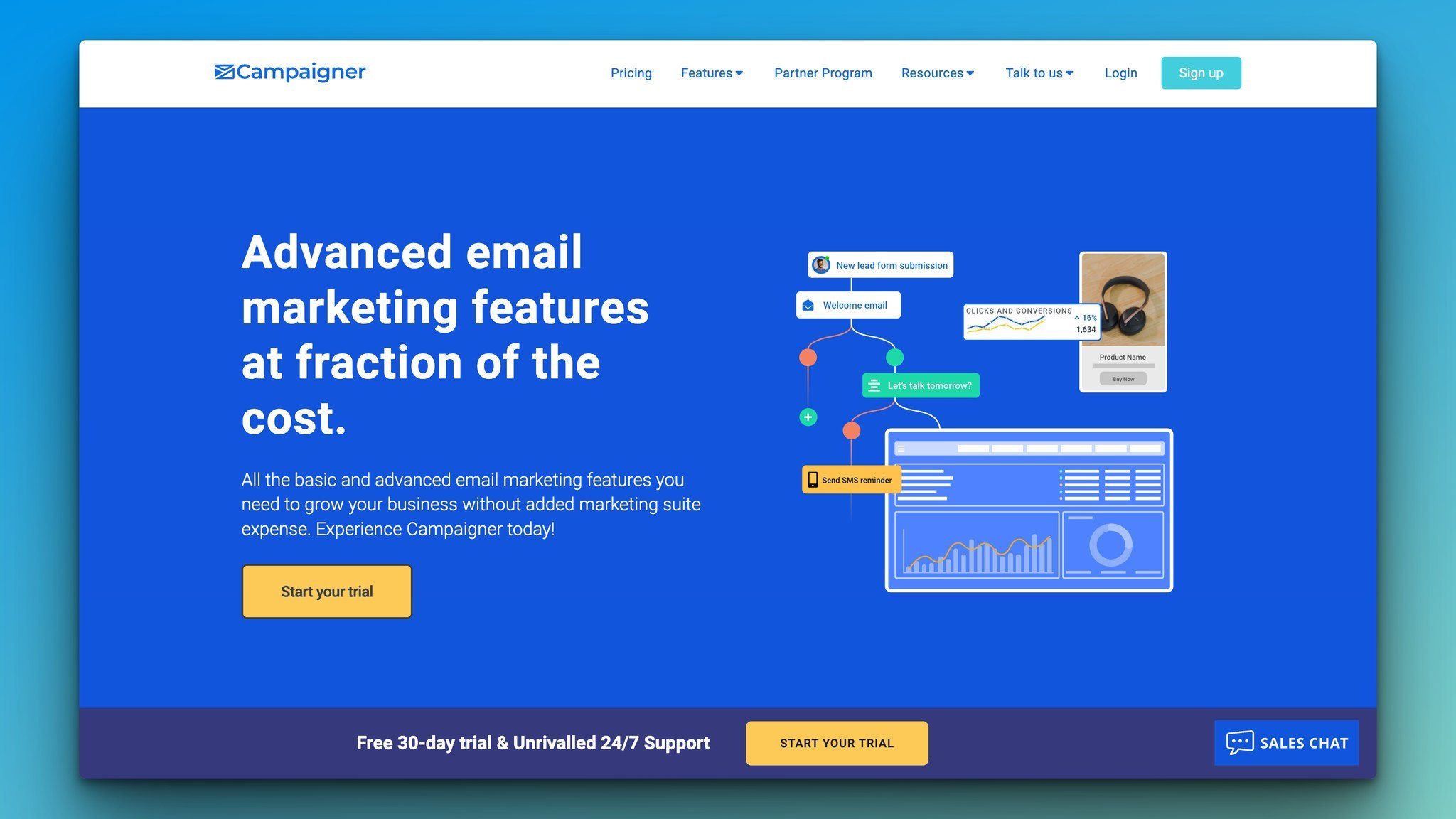This screenshot has width=1456, height=819.
Task: Click the Login link
Action: (x=1121, y=72)
